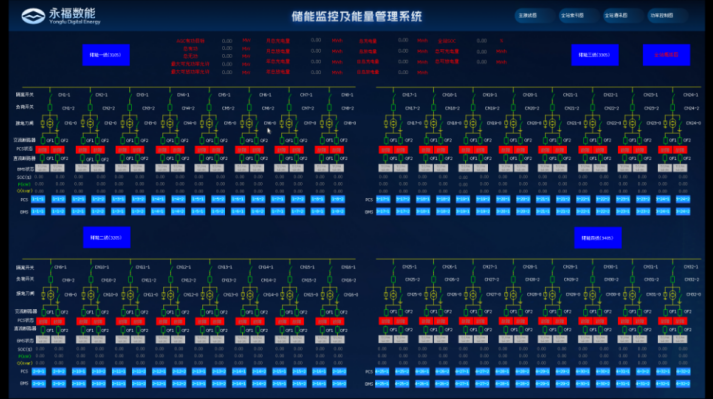Open PCS 1-1-1 detail box
The image size is (713, 399).
point(38,199)
